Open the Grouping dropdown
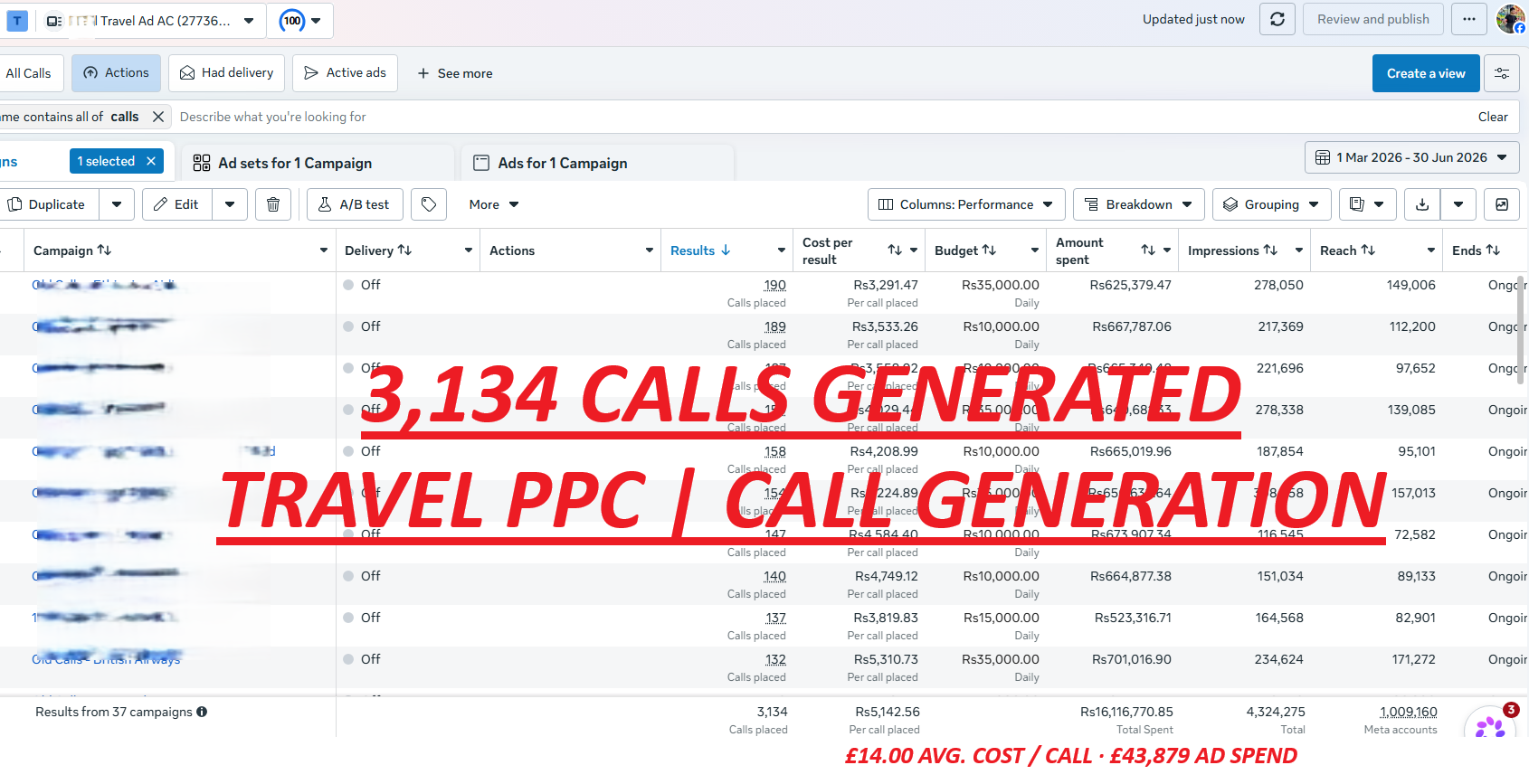Viewport: 1529px width, 784px height. (x=1272, y=204)
